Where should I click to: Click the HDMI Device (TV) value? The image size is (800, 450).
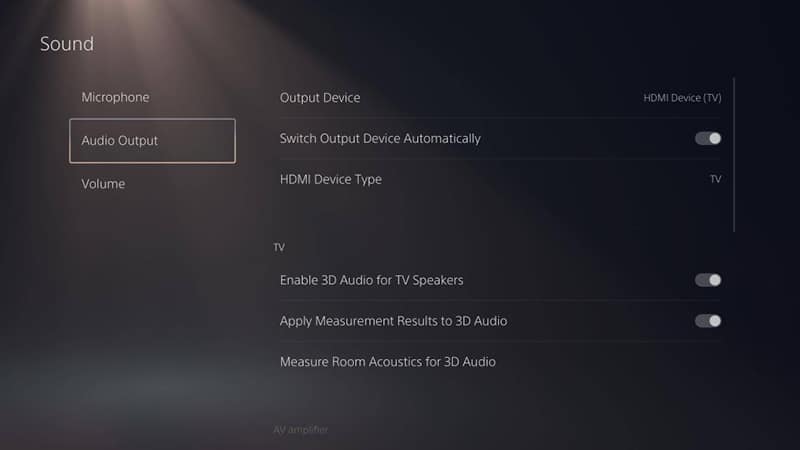click(682, 97)
